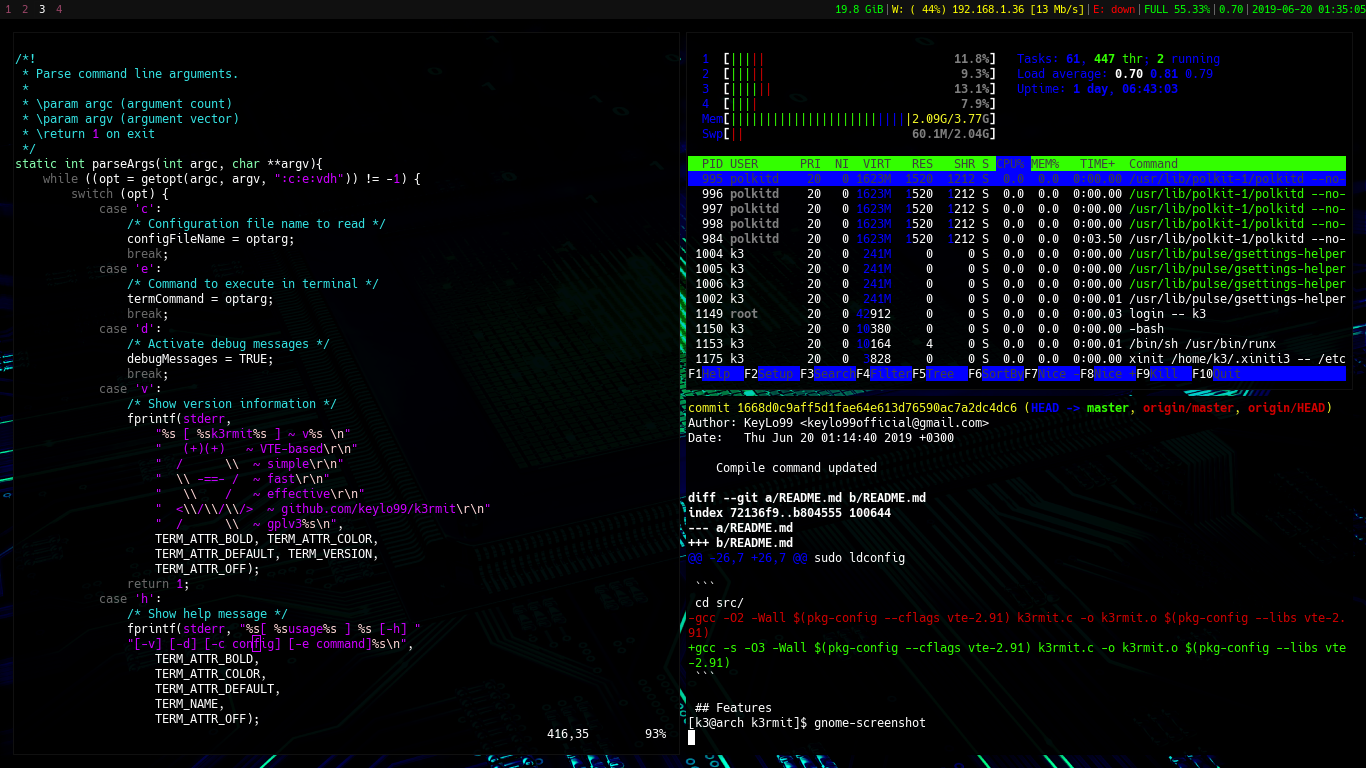Select the active workspace 3 indicator
Screen dimensions: 1366x768
(x=42, y=9)
